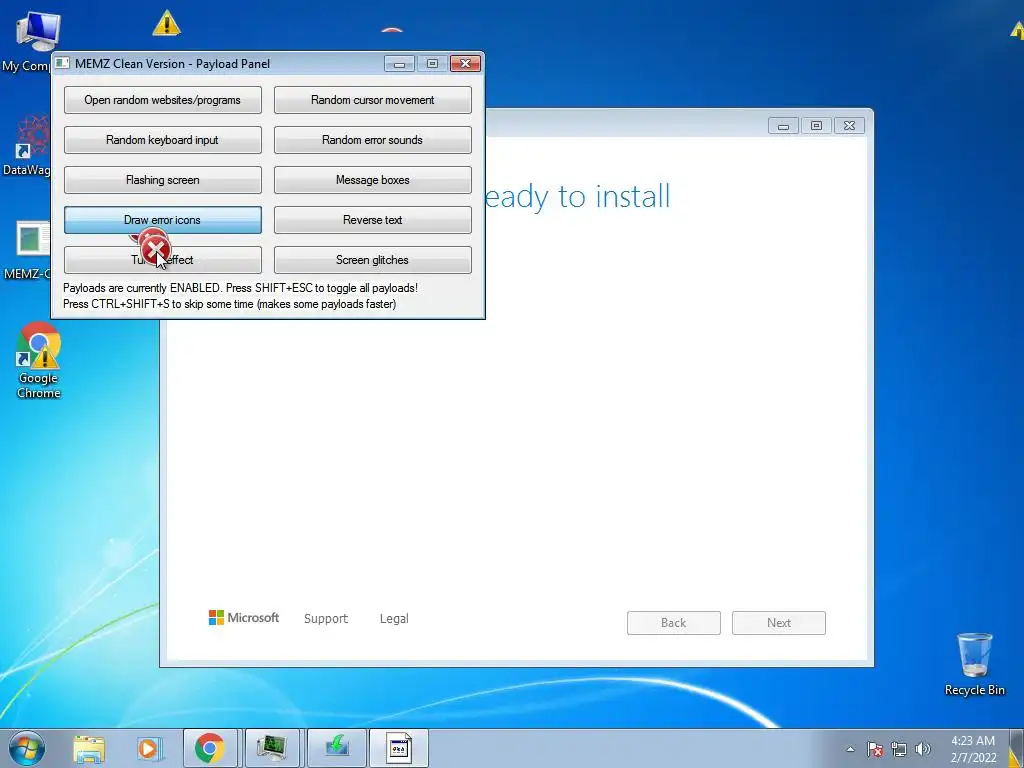
Task: Switch to MEMZ payload panel taskbar item
Action: 399,748
